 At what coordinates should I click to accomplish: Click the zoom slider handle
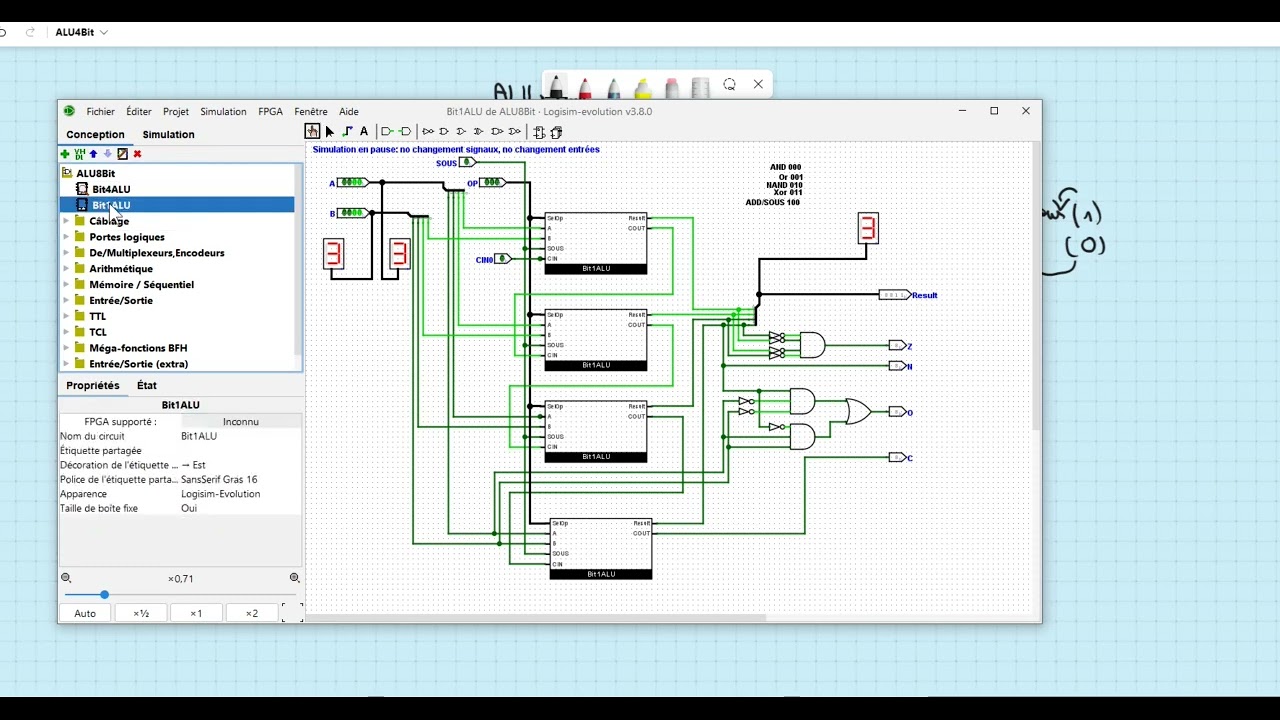pos(104,595)
